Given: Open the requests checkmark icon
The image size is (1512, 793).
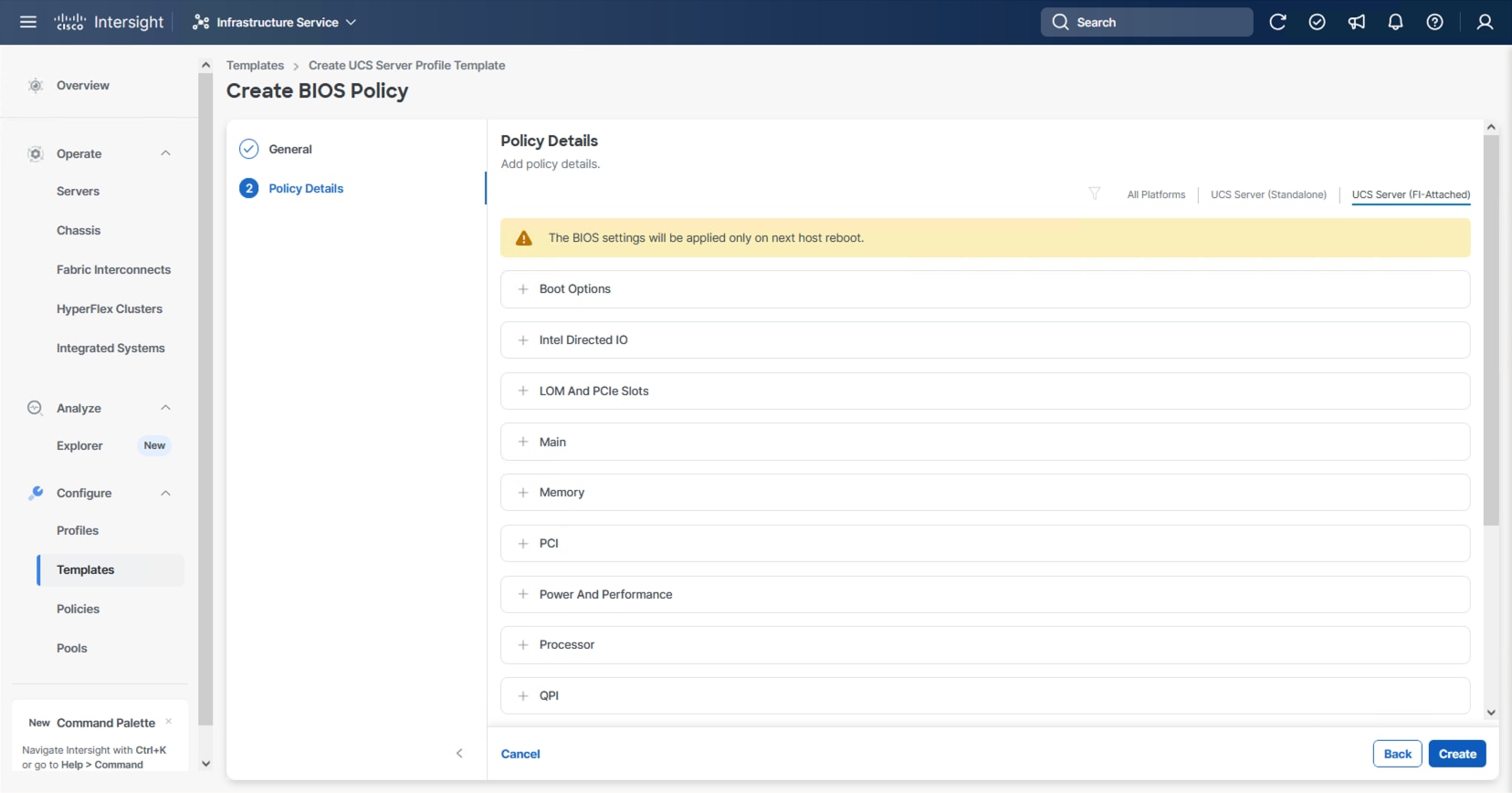Looking at the screenshot, I should [1317, 22].
